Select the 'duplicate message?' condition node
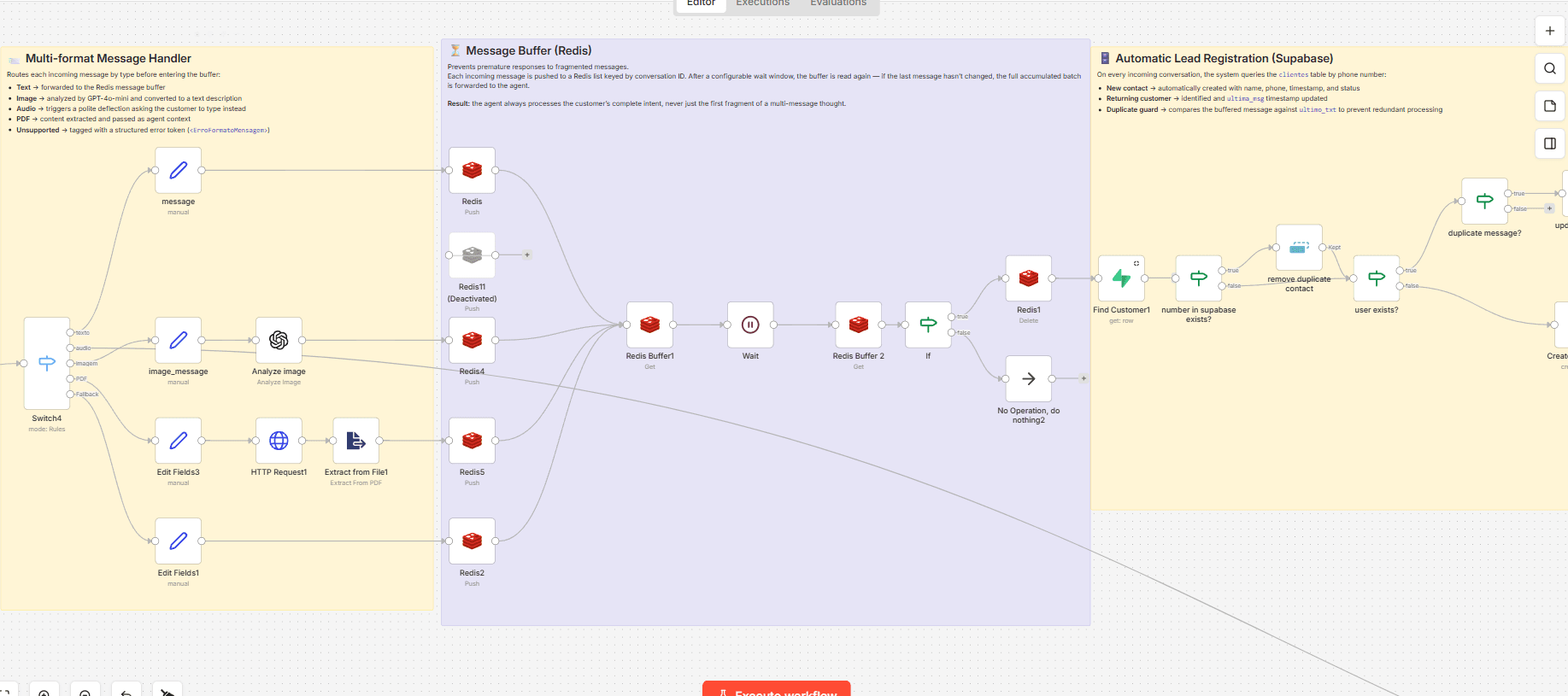Screen dimensions: 1568x696 (x=1484, y=202)
